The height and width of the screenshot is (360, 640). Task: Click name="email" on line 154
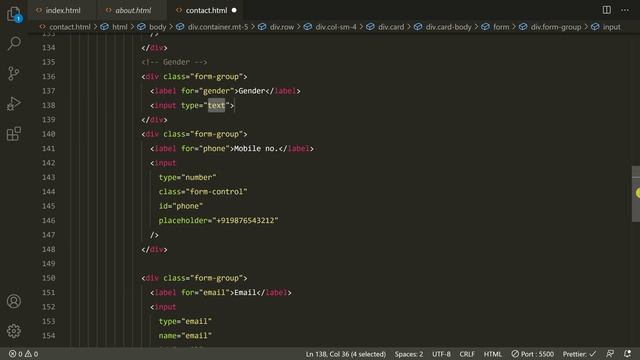[185, 336]
